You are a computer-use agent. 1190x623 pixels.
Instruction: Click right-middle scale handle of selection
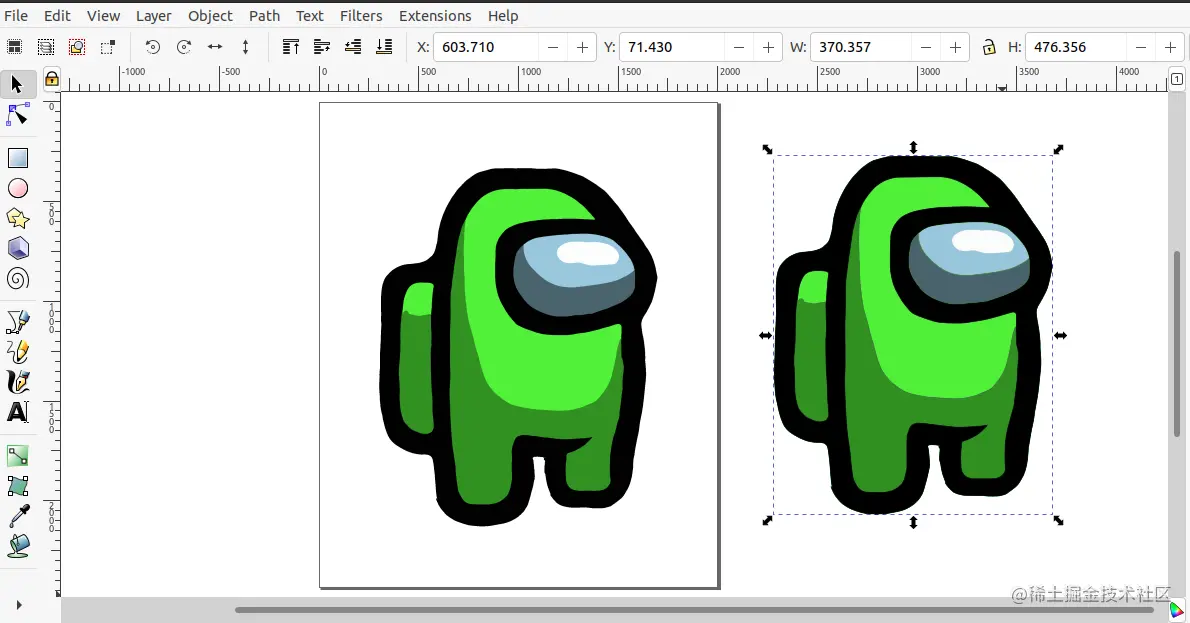[x=1060, y=335]
